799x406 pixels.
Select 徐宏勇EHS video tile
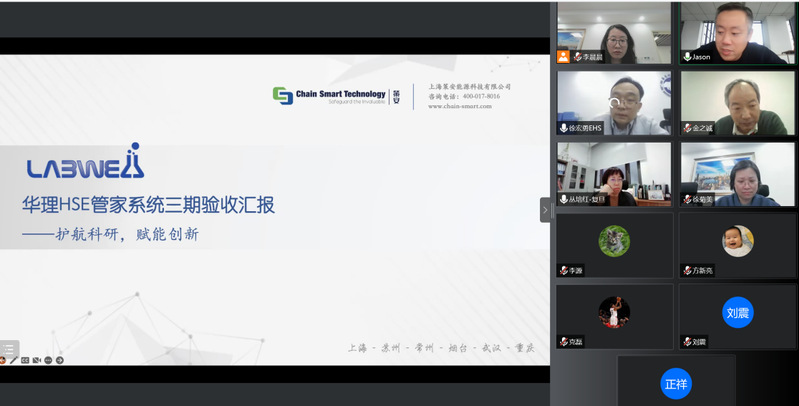pos(614,103)
